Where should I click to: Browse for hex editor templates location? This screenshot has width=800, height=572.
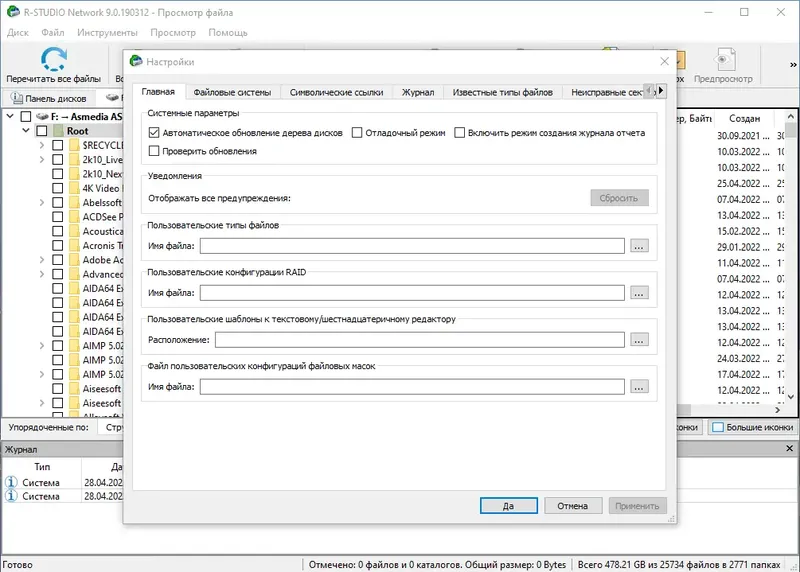639,340
